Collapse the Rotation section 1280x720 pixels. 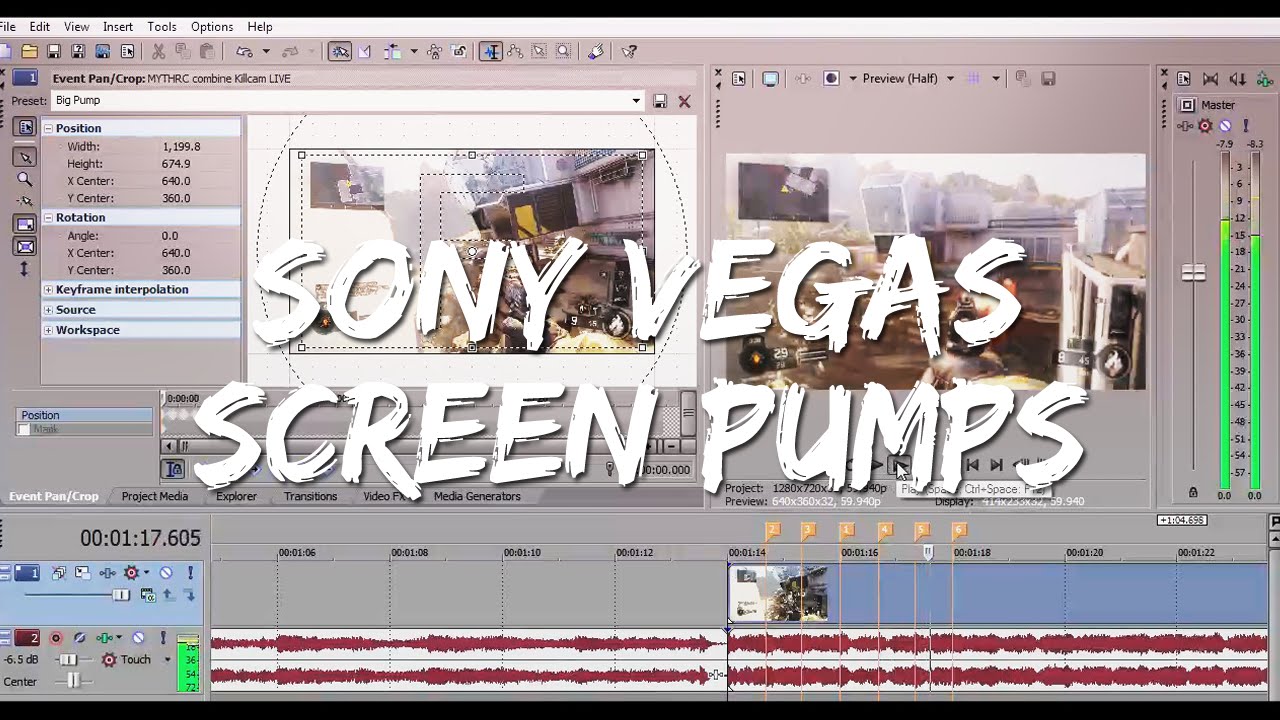[x=48, y=218]
